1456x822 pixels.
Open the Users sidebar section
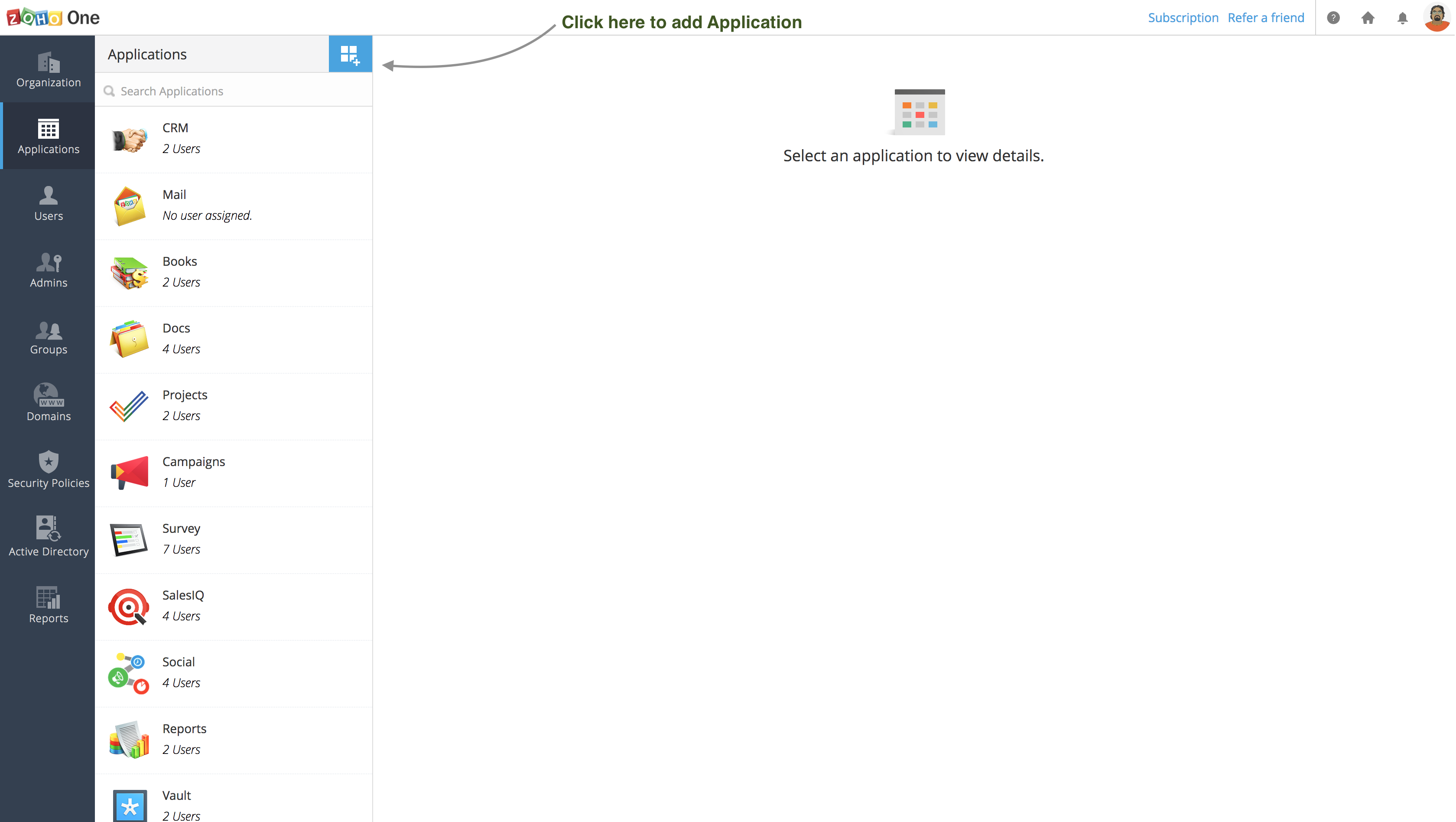click(48, 203)
